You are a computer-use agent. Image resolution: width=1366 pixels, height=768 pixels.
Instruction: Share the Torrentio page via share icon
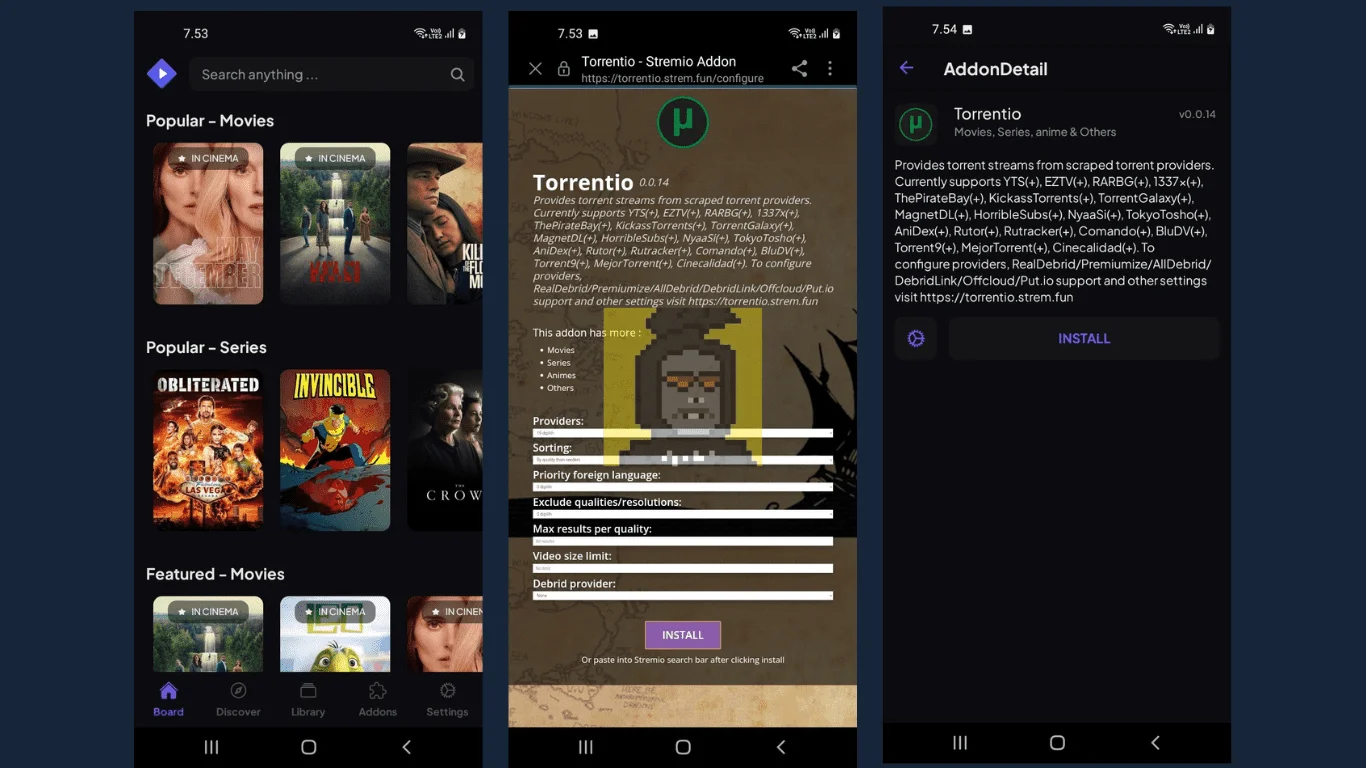(x=799, y=68)
